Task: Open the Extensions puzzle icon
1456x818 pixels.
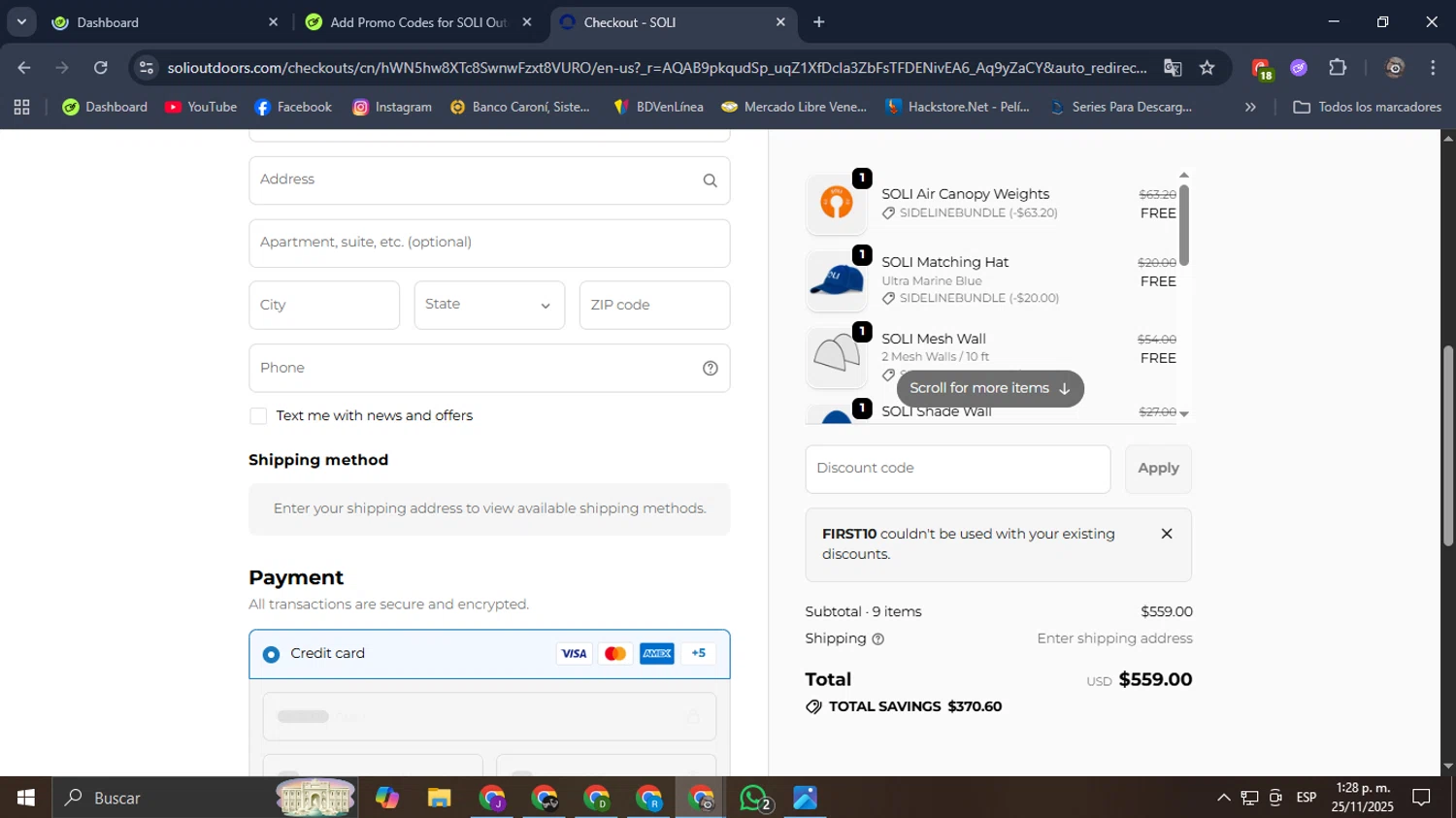Action: (x=1338, y=68)
